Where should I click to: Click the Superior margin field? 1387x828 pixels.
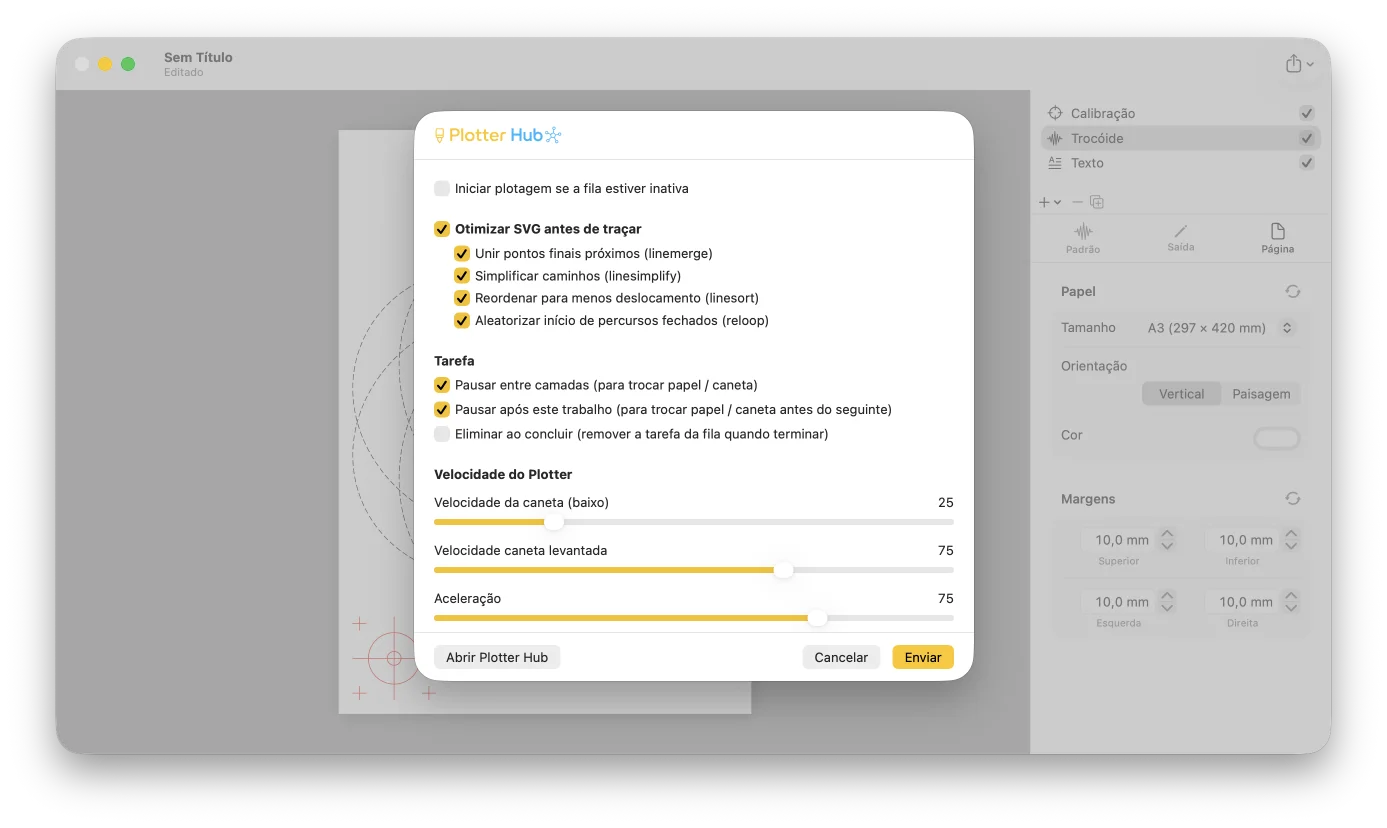pyautogui.click(x=1118, y=540)
